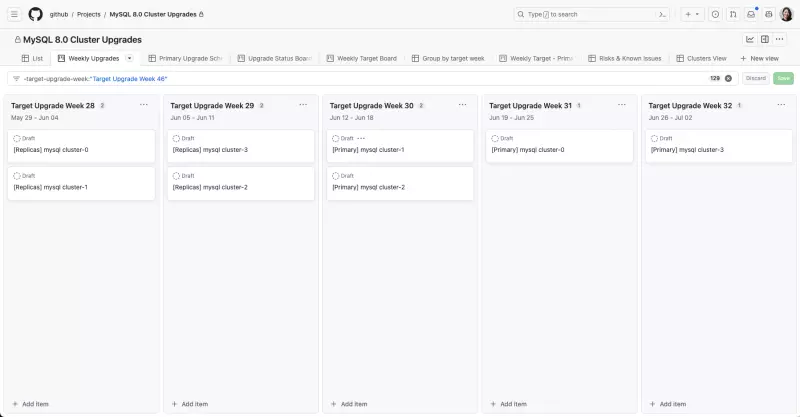Open [Replicas] mysql cluster-1 card
Screen dimensions: 800x417
[81, 183]
